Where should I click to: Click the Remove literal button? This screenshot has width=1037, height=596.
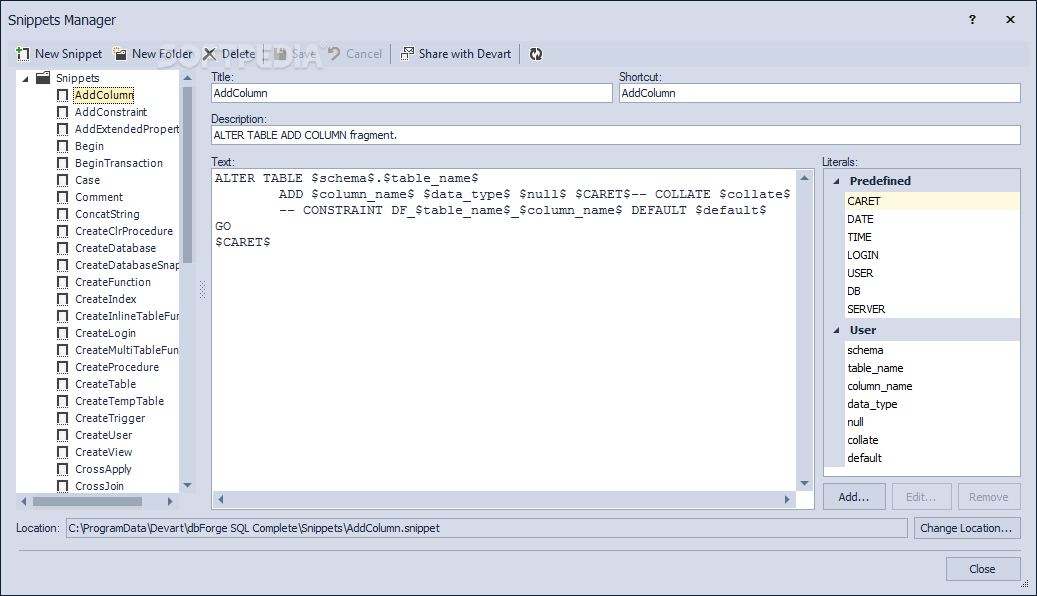pos(989,497)
